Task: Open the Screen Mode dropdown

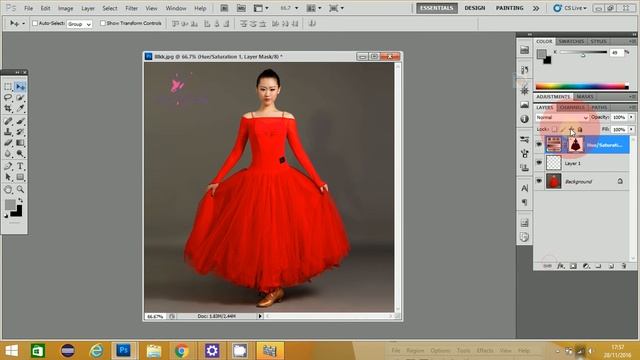Action: coord(336,8)
